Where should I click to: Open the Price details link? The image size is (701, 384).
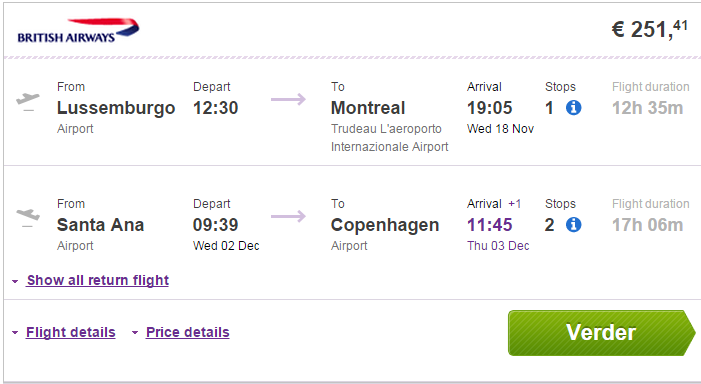(x=188, y=332)
